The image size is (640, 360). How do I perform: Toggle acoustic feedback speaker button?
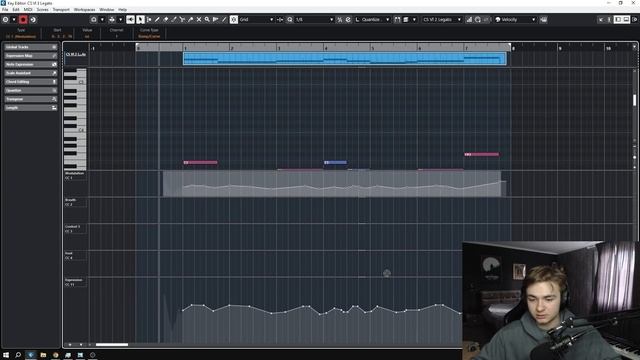click(130, 20)
